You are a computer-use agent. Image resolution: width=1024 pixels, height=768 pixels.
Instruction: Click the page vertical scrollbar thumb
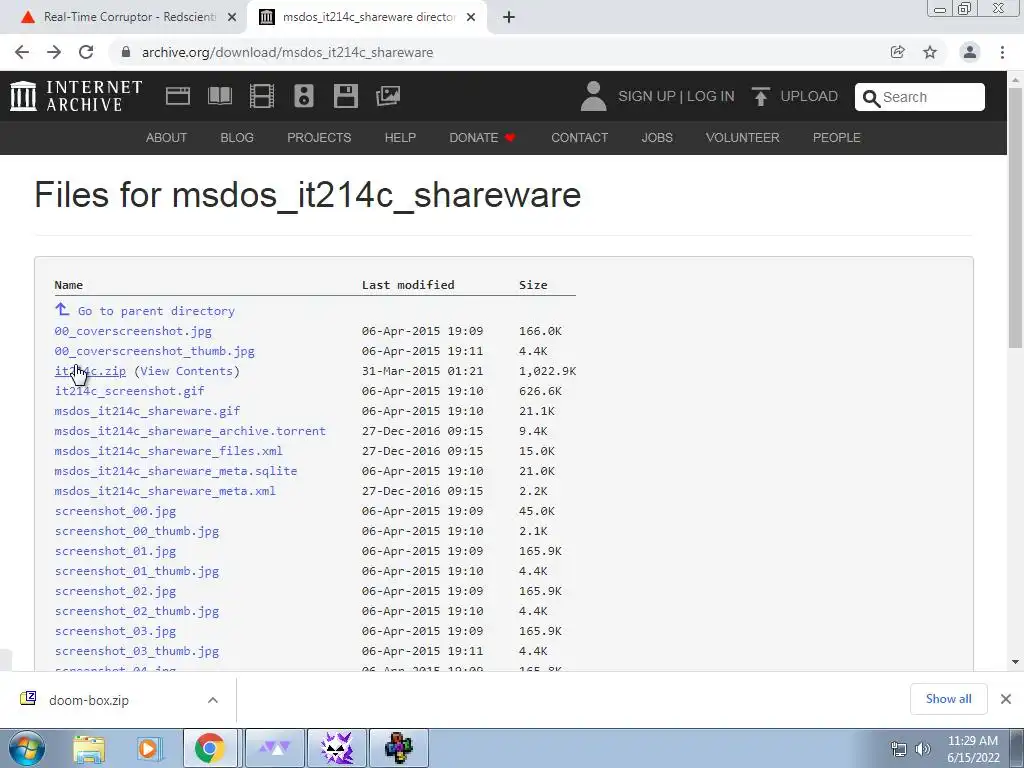[1015, 217]
